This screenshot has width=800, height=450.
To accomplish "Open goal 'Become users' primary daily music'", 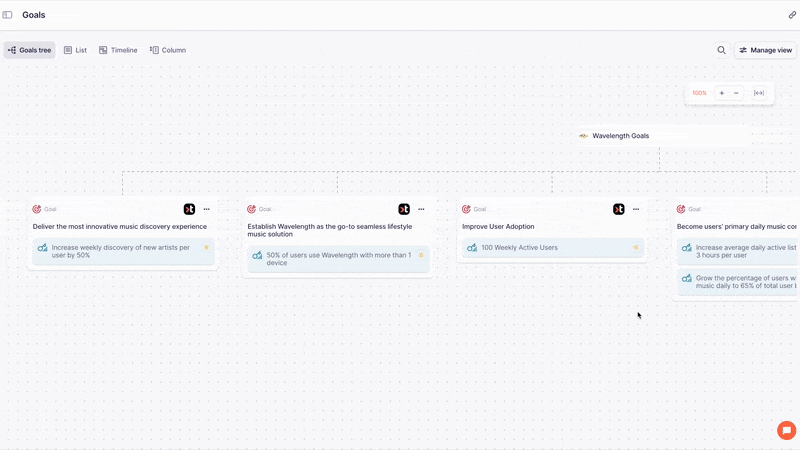I will pyautogui.click(x=737, y=227).
